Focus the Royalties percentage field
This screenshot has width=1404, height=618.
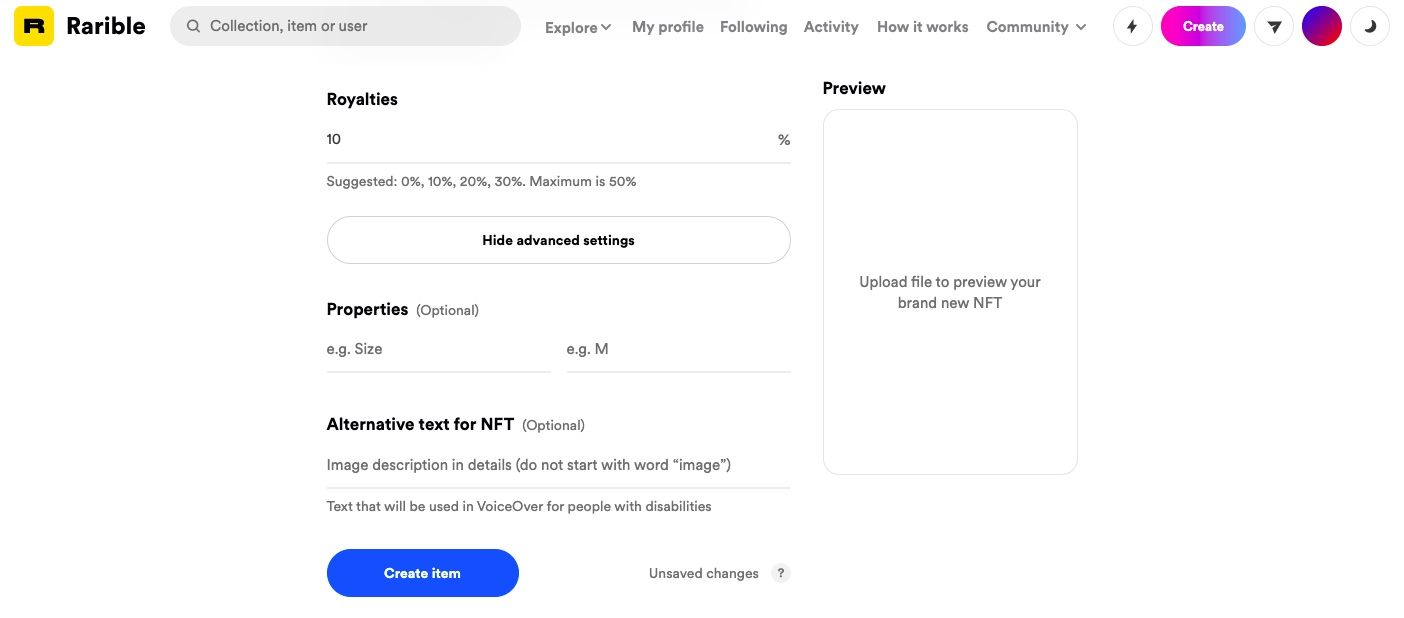click(548, 140)
